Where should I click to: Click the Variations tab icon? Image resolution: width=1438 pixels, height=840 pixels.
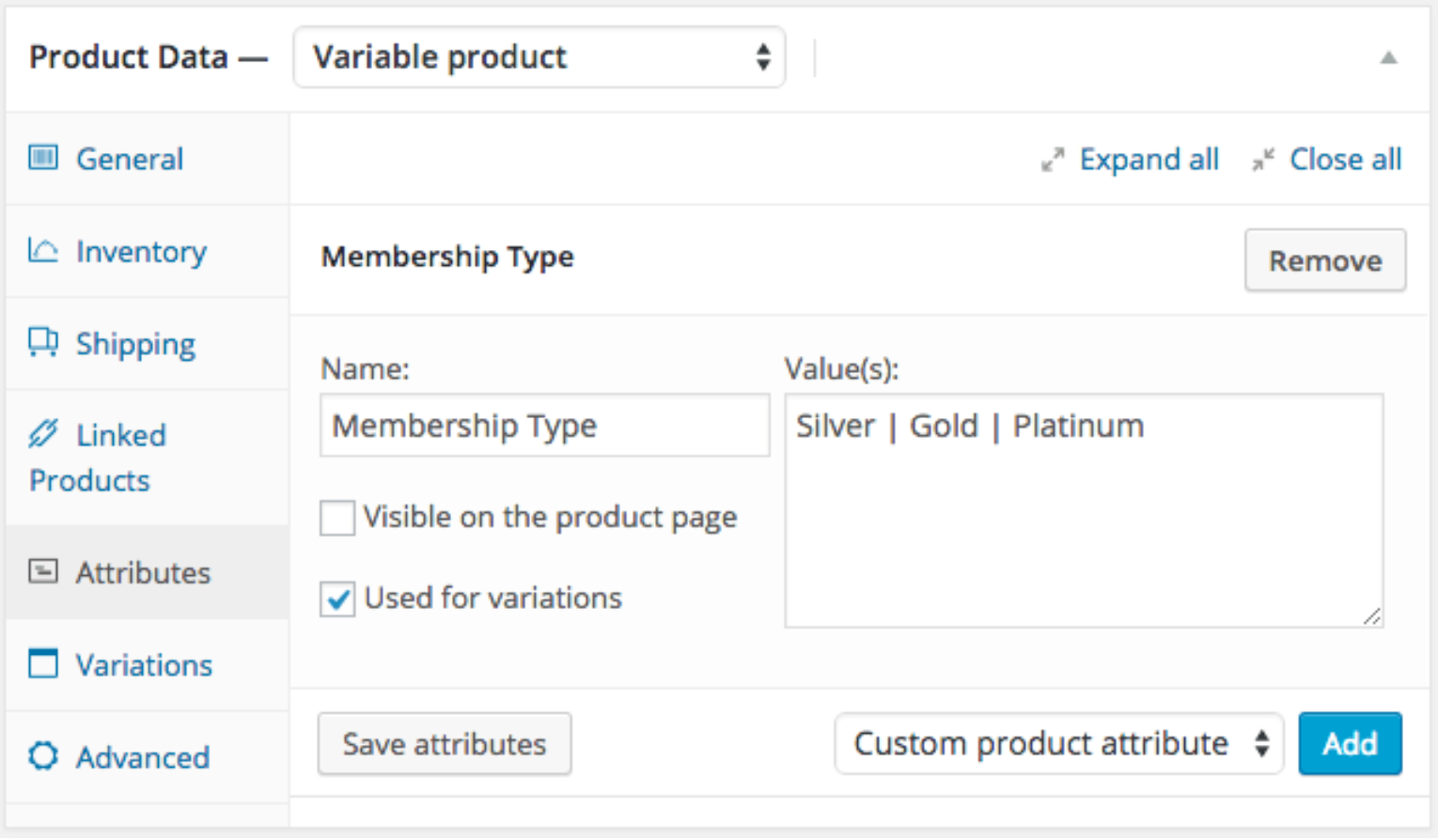pos(43,663)
